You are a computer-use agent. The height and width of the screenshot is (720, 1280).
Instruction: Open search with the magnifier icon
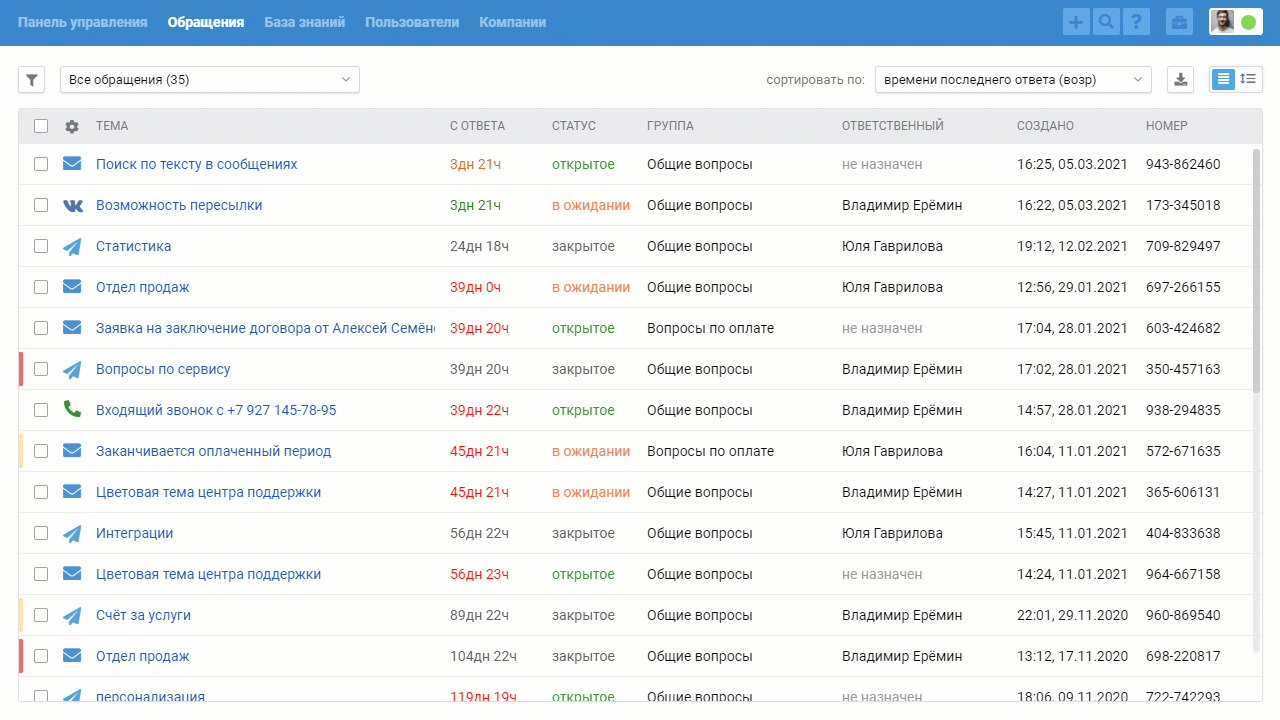[1106, 22]
